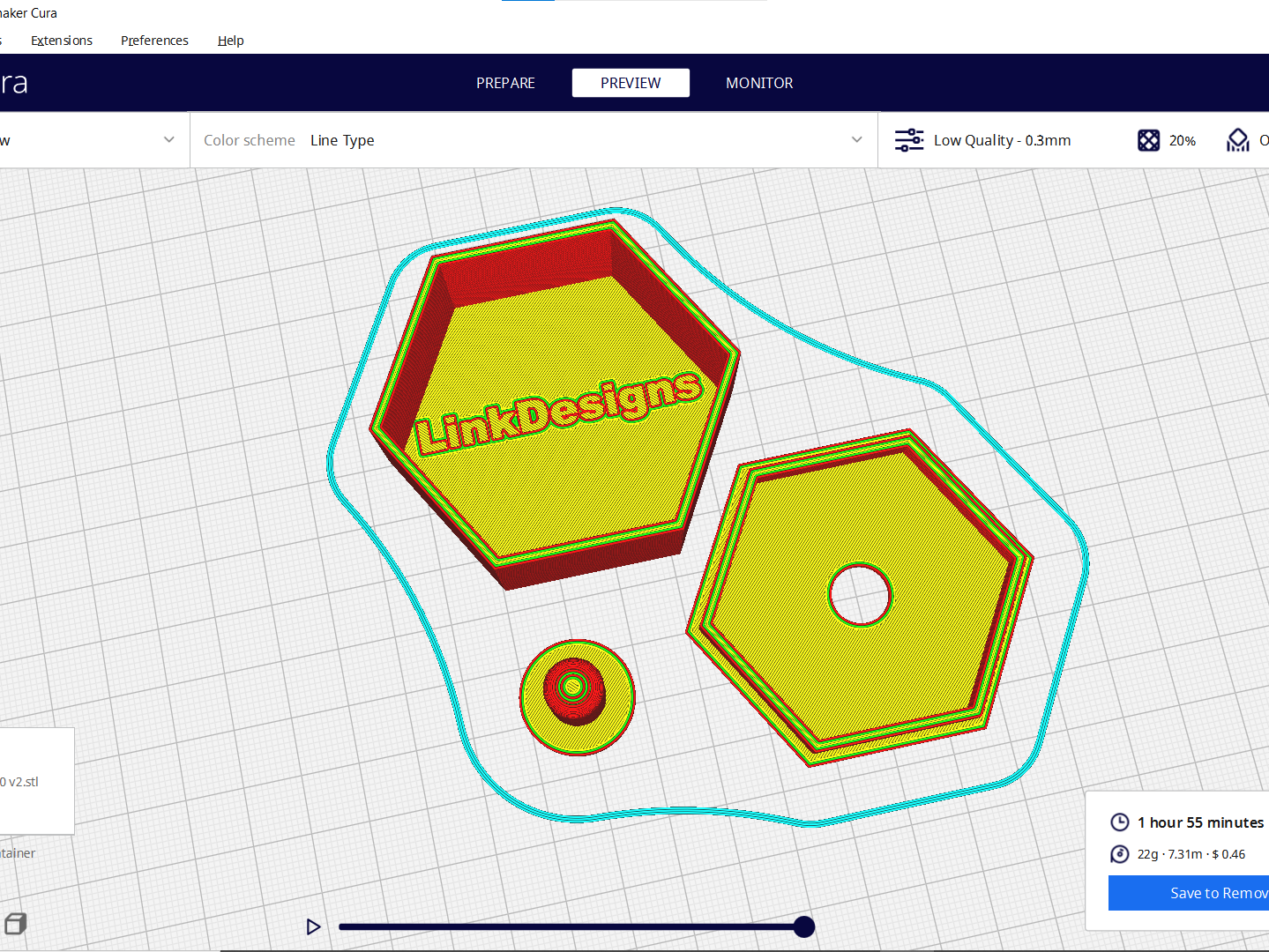The image size is (1269, 952).
Task: Click the Save to Removable button
Action: pos(1189,893)
